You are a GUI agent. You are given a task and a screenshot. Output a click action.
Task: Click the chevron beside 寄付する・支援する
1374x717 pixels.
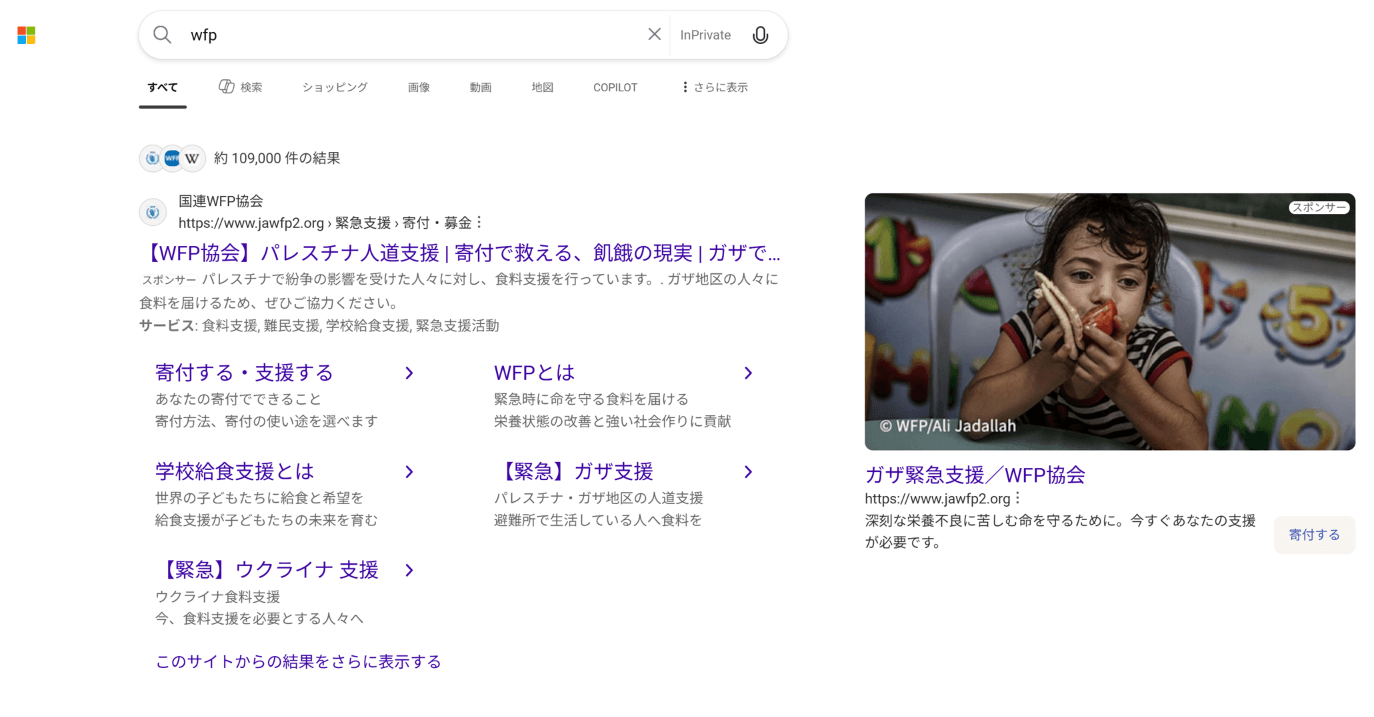[x=409, y=373]
